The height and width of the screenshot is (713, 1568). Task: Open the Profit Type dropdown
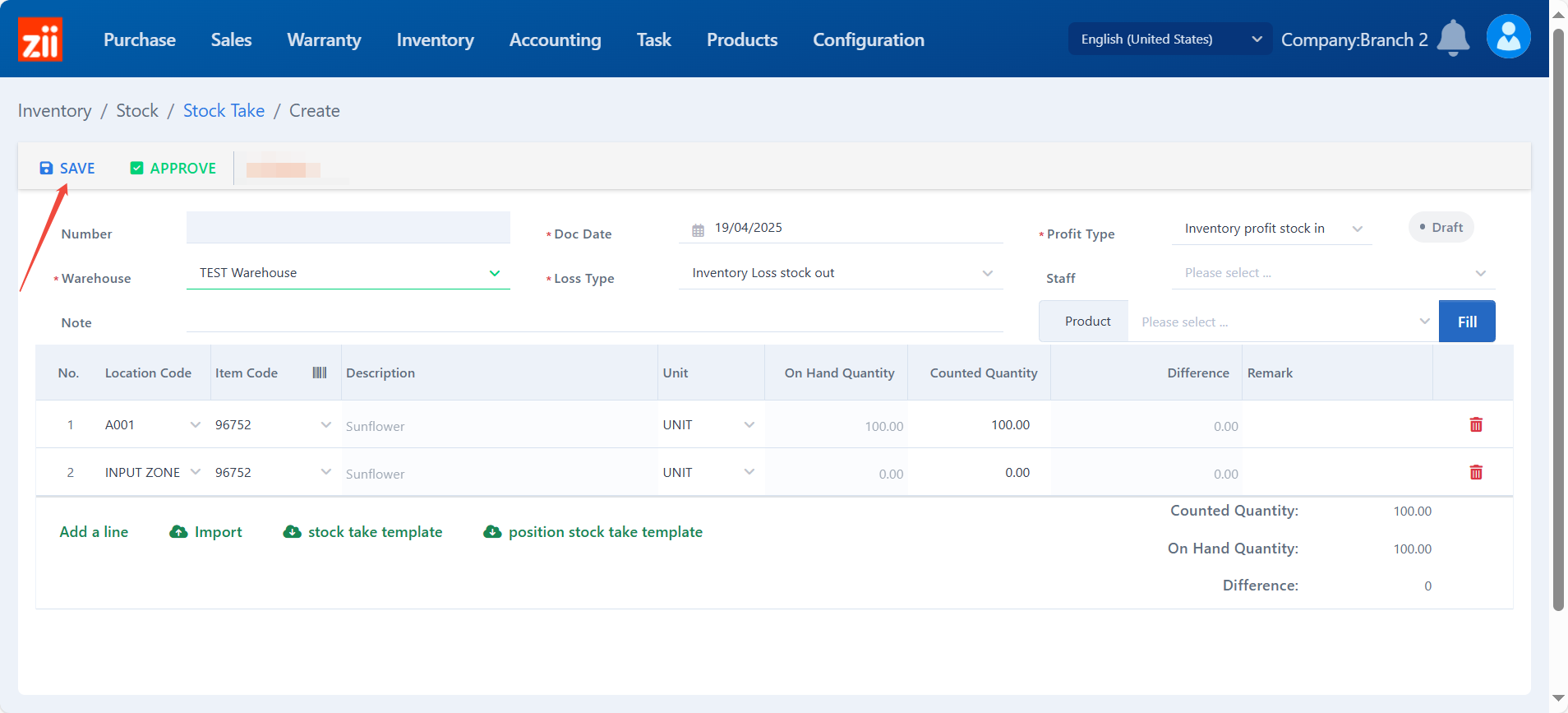pyautogui.click(x=1357, y=229)
